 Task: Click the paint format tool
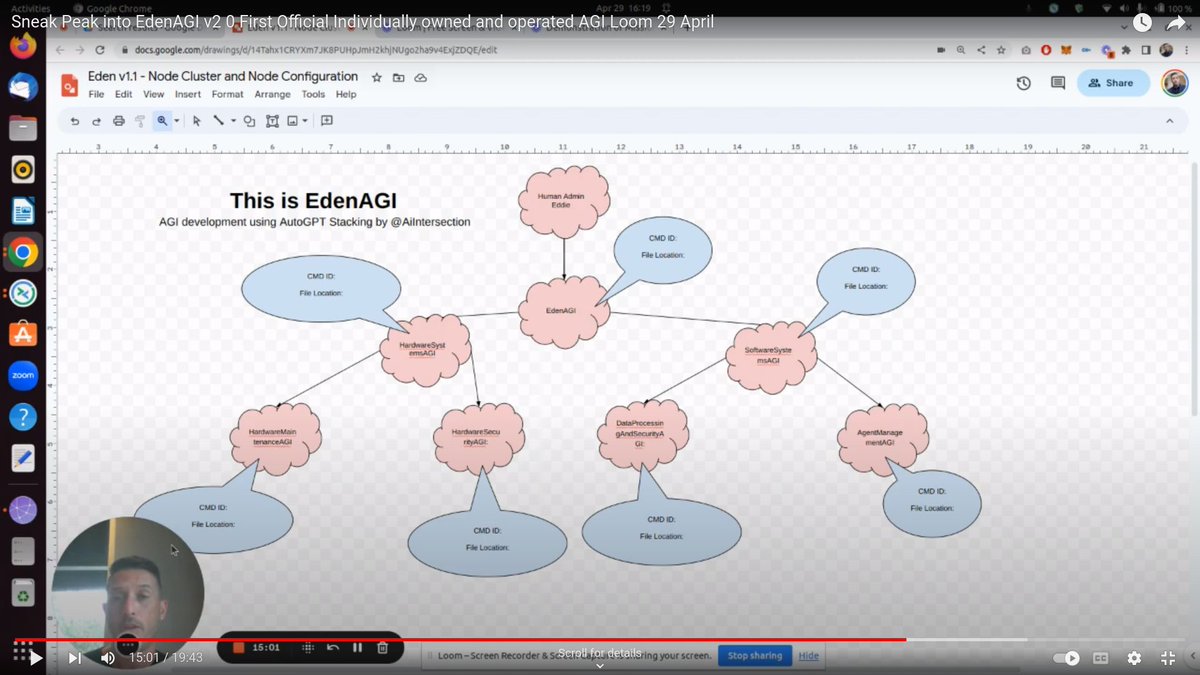(x=142, y=121)
